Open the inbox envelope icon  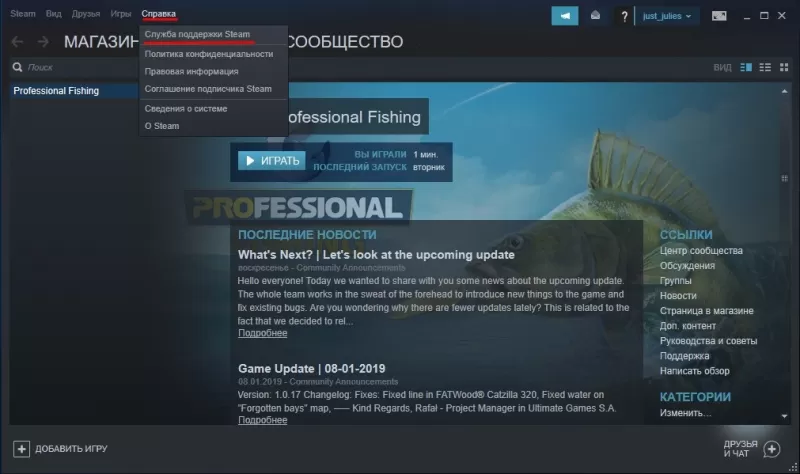595,16
